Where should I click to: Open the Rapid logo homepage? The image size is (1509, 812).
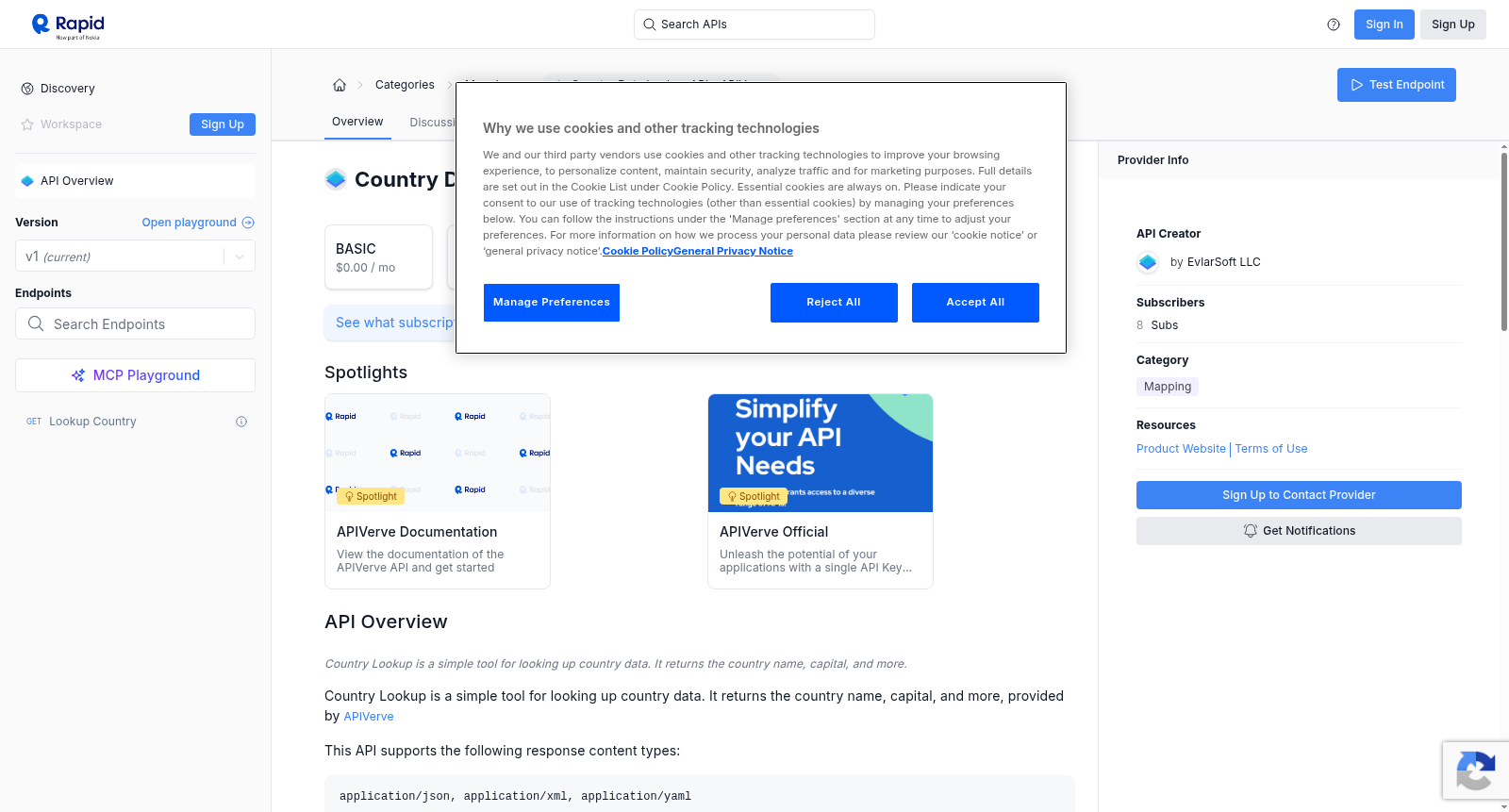click(x=68, y=25)
